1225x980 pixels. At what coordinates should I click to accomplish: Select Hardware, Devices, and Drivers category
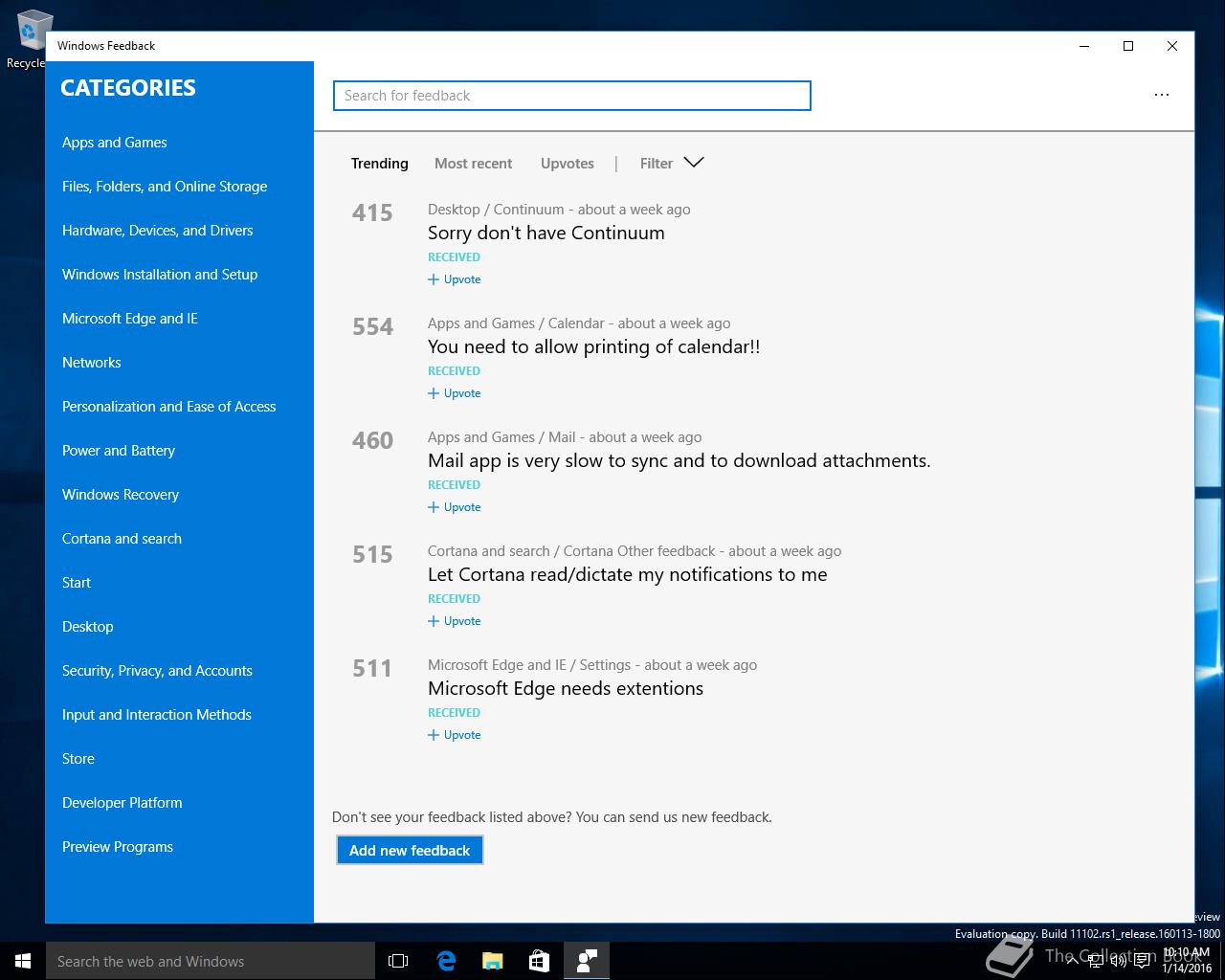click(158, 231)
